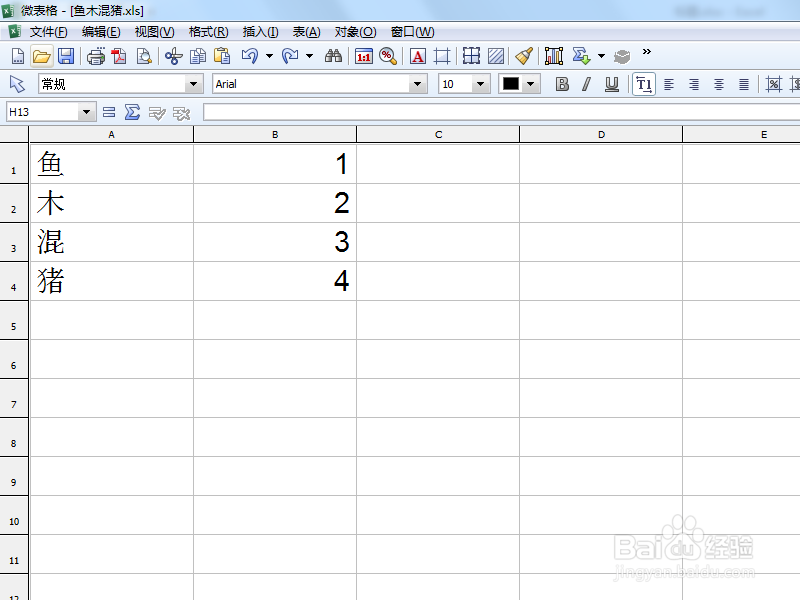Open the 常规 style dropdown
800x600 pixels.
pyautogui.click(x=193, y=84)
